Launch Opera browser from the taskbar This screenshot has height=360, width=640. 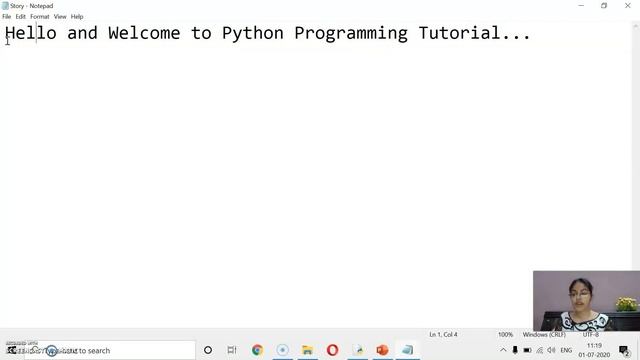(x=332, y=350)
